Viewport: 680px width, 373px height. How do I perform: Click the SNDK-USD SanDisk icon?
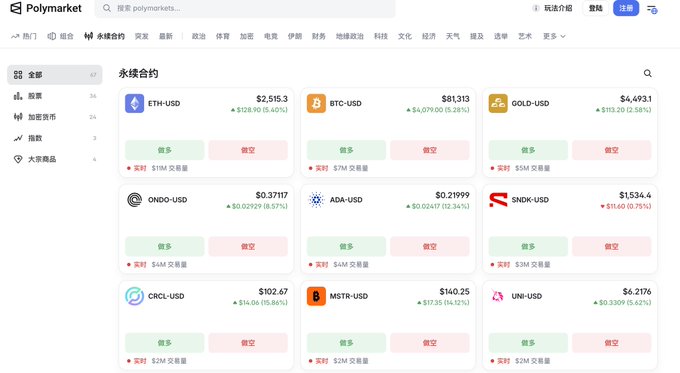coord(498,200)
